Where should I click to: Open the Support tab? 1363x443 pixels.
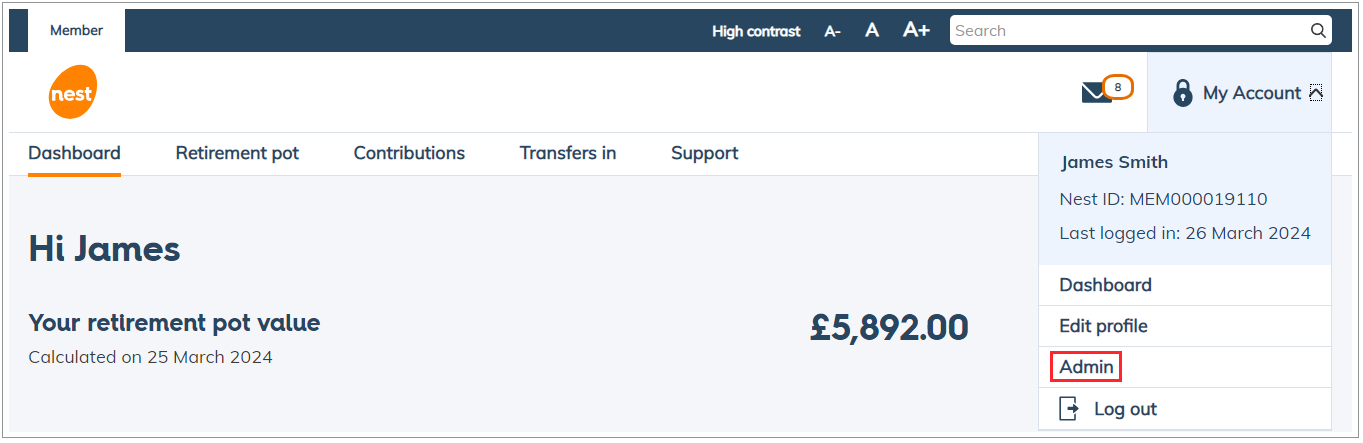coord(704,153)
